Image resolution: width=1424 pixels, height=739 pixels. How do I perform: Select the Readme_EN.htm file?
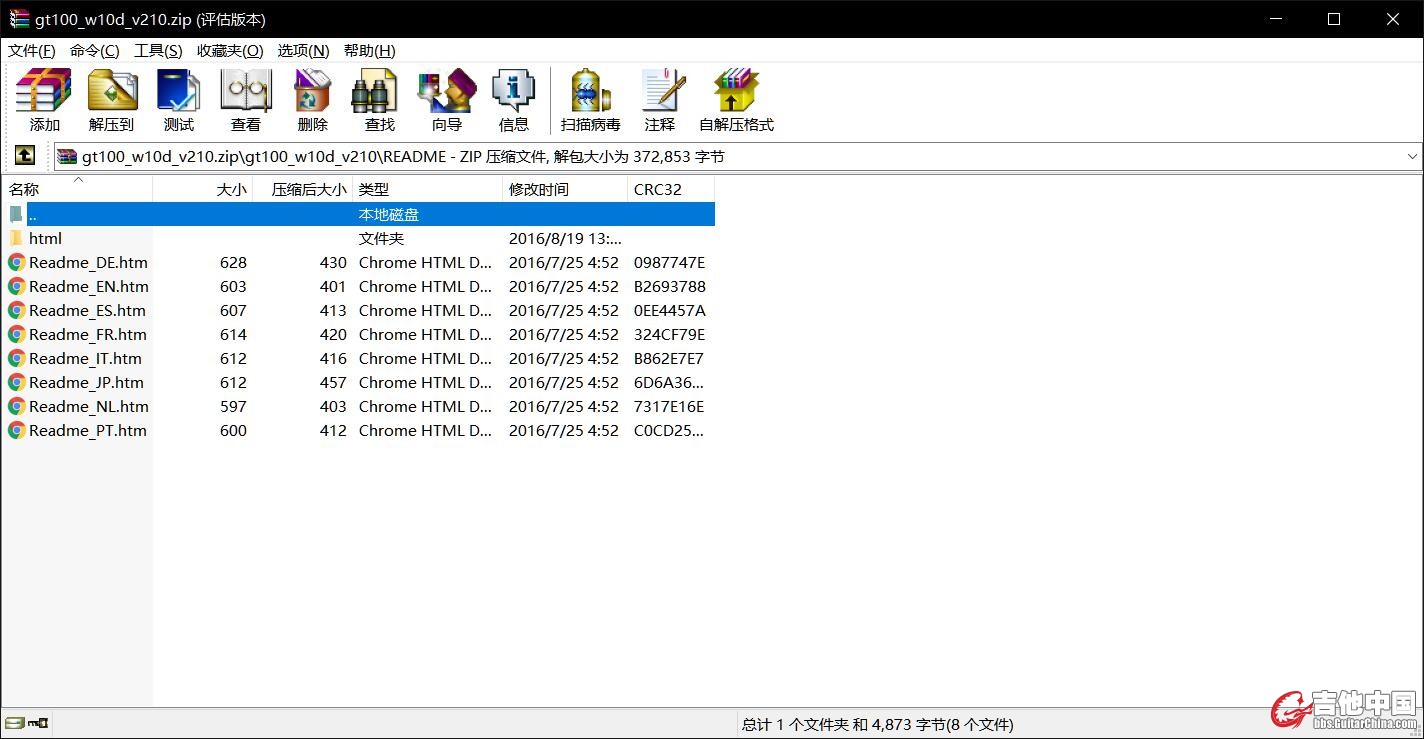[88, 287]
